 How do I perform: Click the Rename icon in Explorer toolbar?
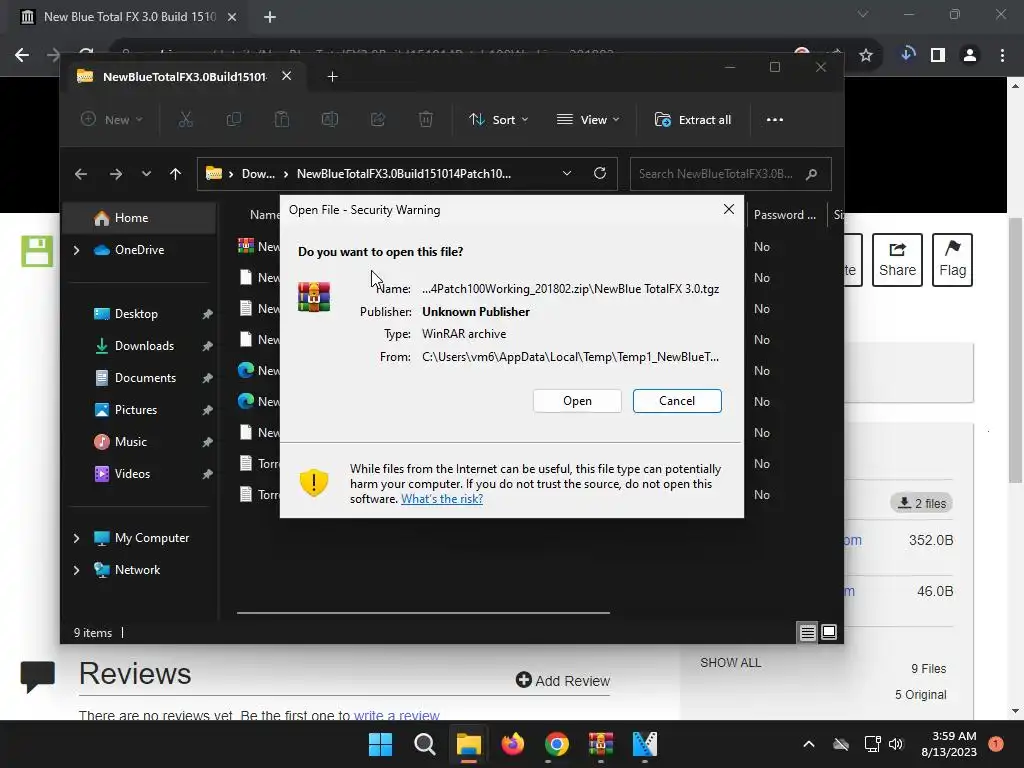pyautogui.click(x=330, y=120)
